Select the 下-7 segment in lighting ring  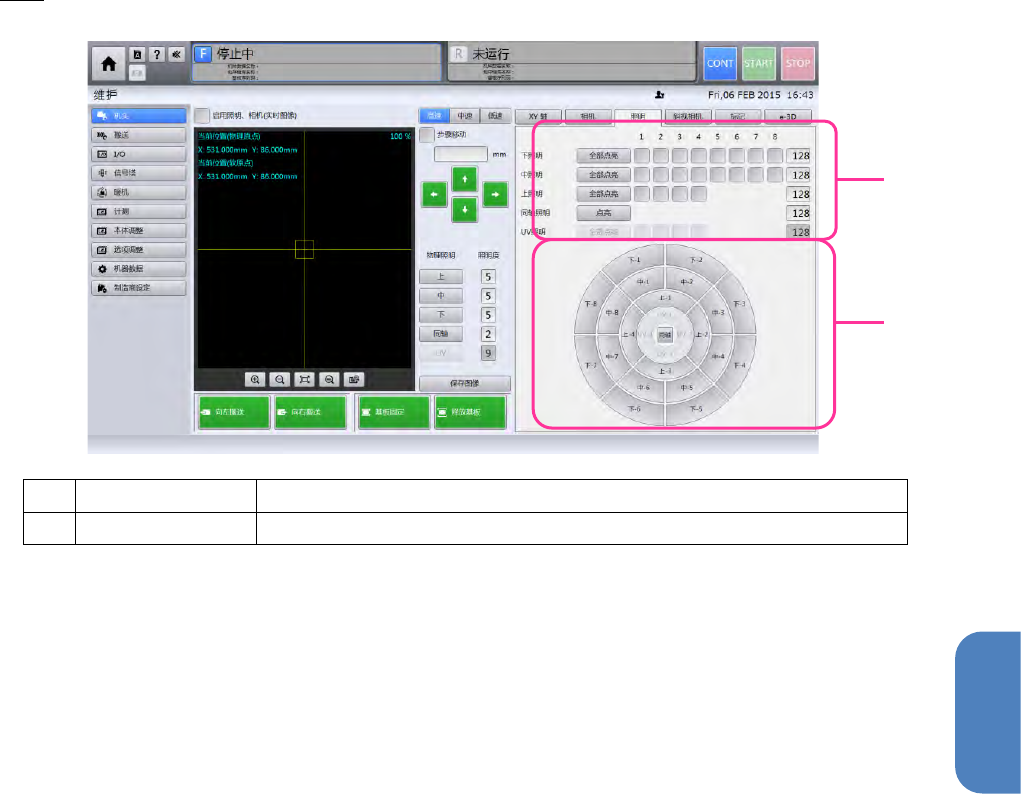pos(590,365)
